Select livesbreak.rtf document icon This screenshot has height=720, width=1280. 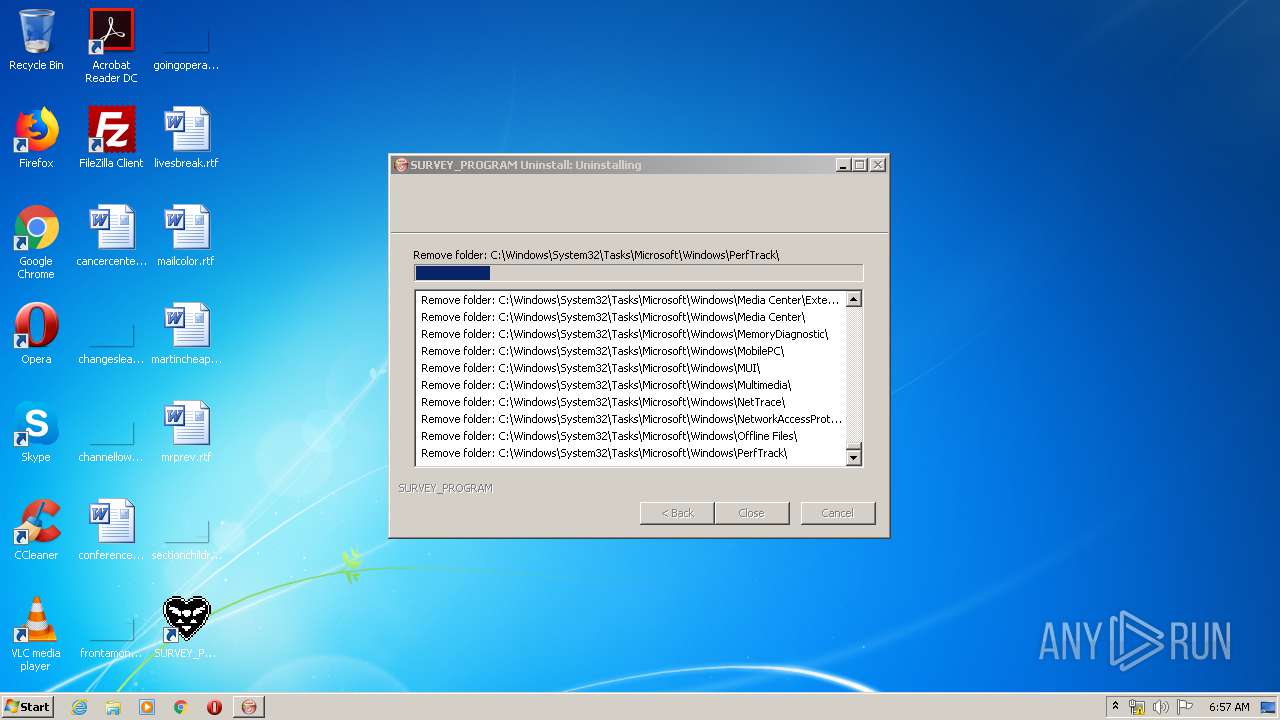[186, 138]
